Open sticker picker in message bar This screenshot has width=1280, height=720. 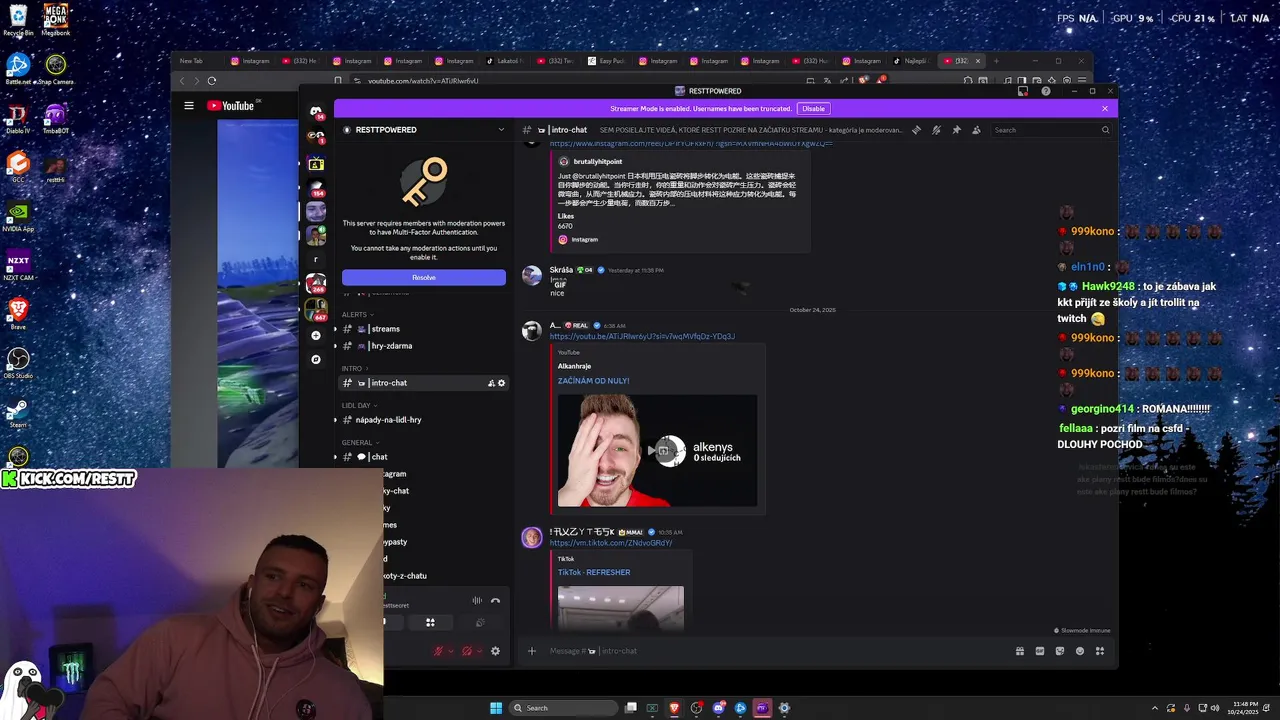(x=1060, y=651)
